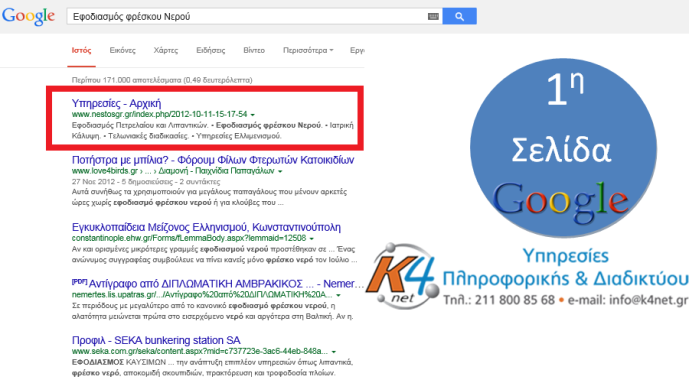Screen dimensions: 689x383
Task: Click the Εργαλεία tab cut off at right
Action: click(357, 51)
